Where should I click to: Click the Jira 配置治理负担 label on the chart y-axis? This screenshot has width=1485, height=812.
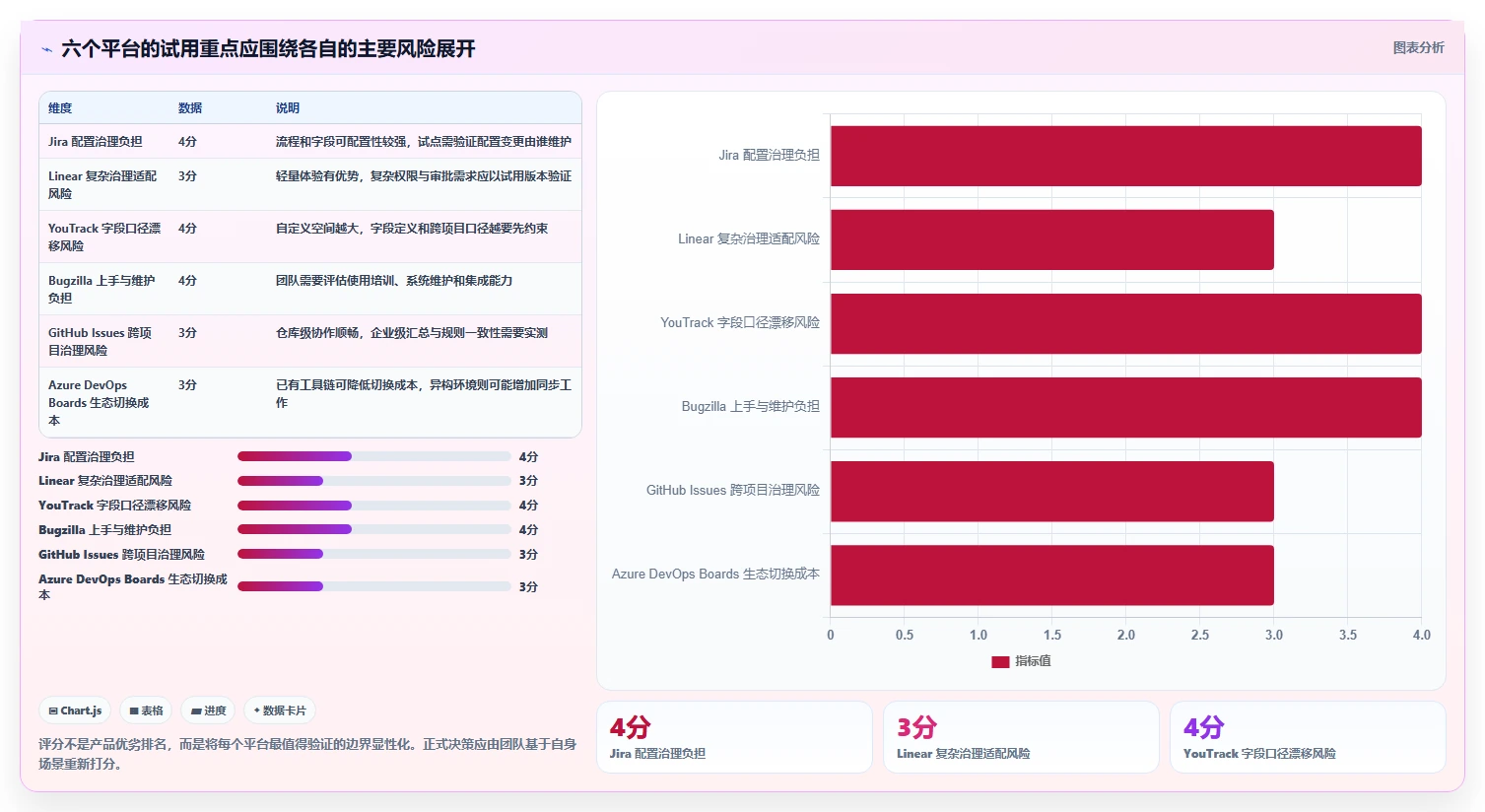point(769,156)
